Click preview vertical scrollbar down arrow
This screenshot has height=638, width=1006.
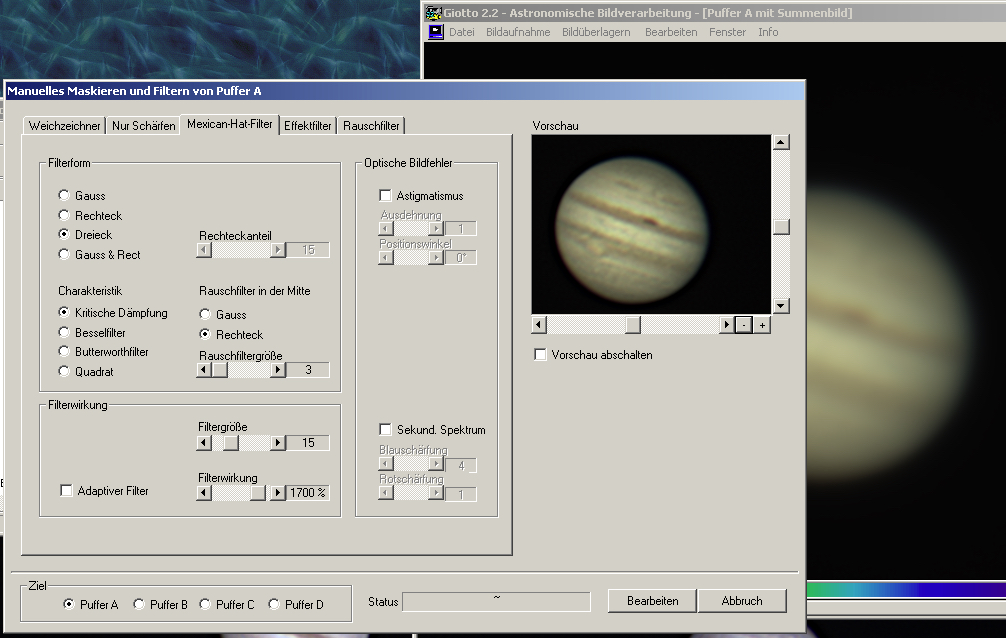tap(781, 306)
